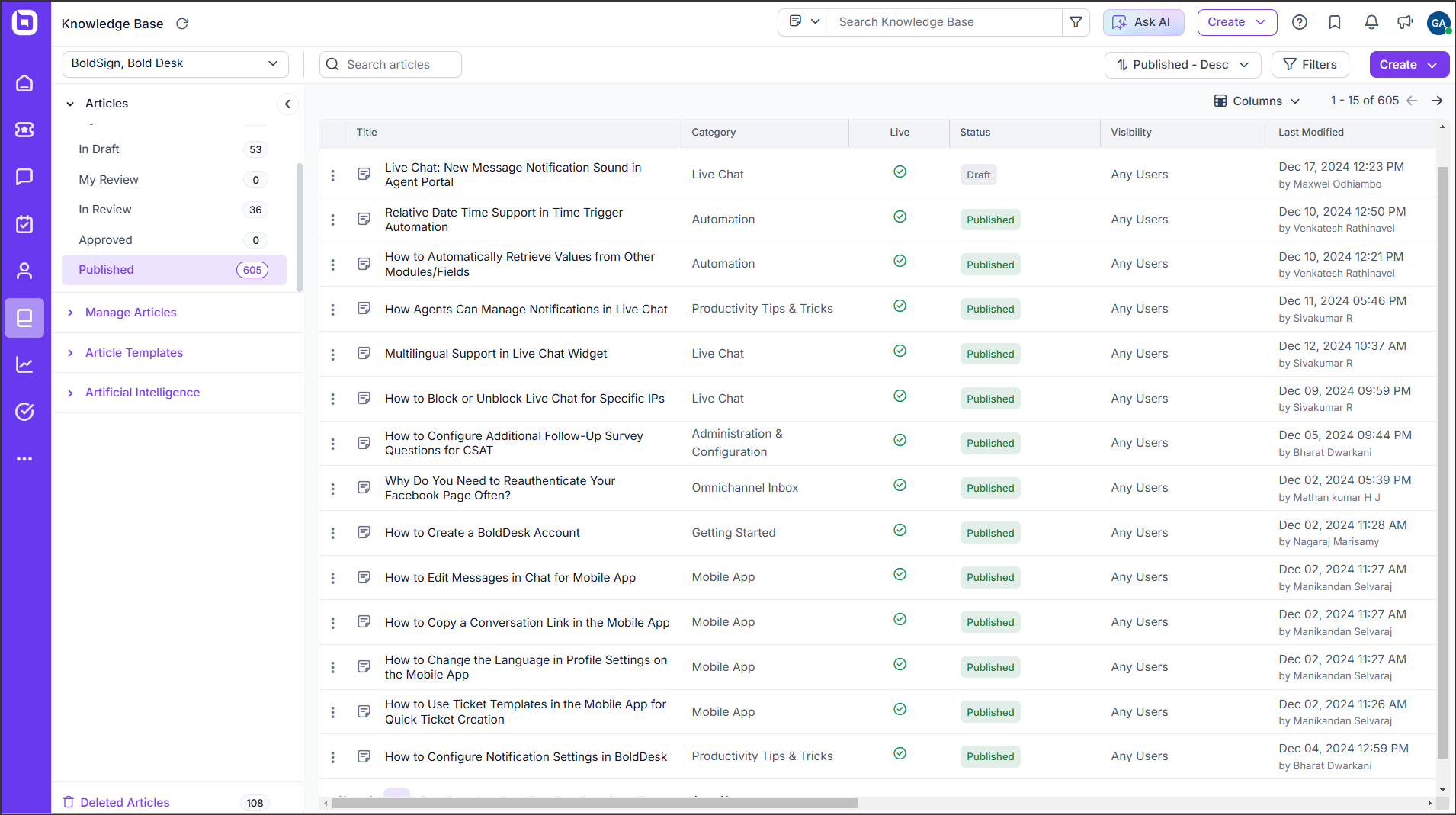Open row menu for How to Create a BoldDesk Account
Screen dimensions: 1456x815
(x=332, y=533)
